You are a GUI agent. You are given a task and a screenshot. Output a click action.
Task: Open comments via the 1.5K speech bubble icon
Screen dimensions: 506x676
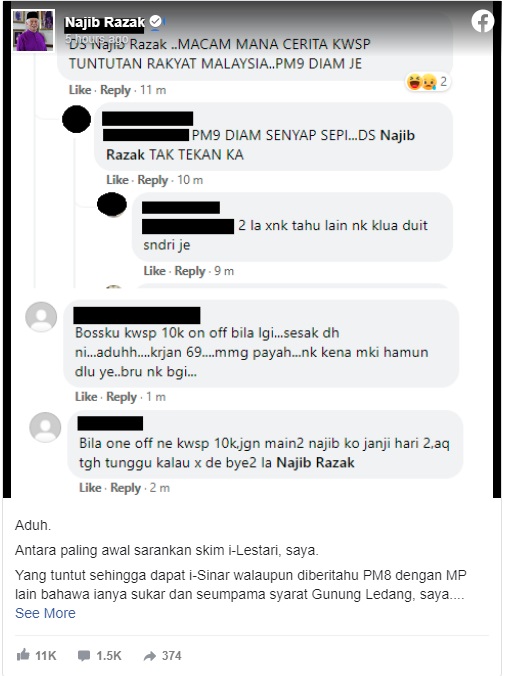pos(84,656)
